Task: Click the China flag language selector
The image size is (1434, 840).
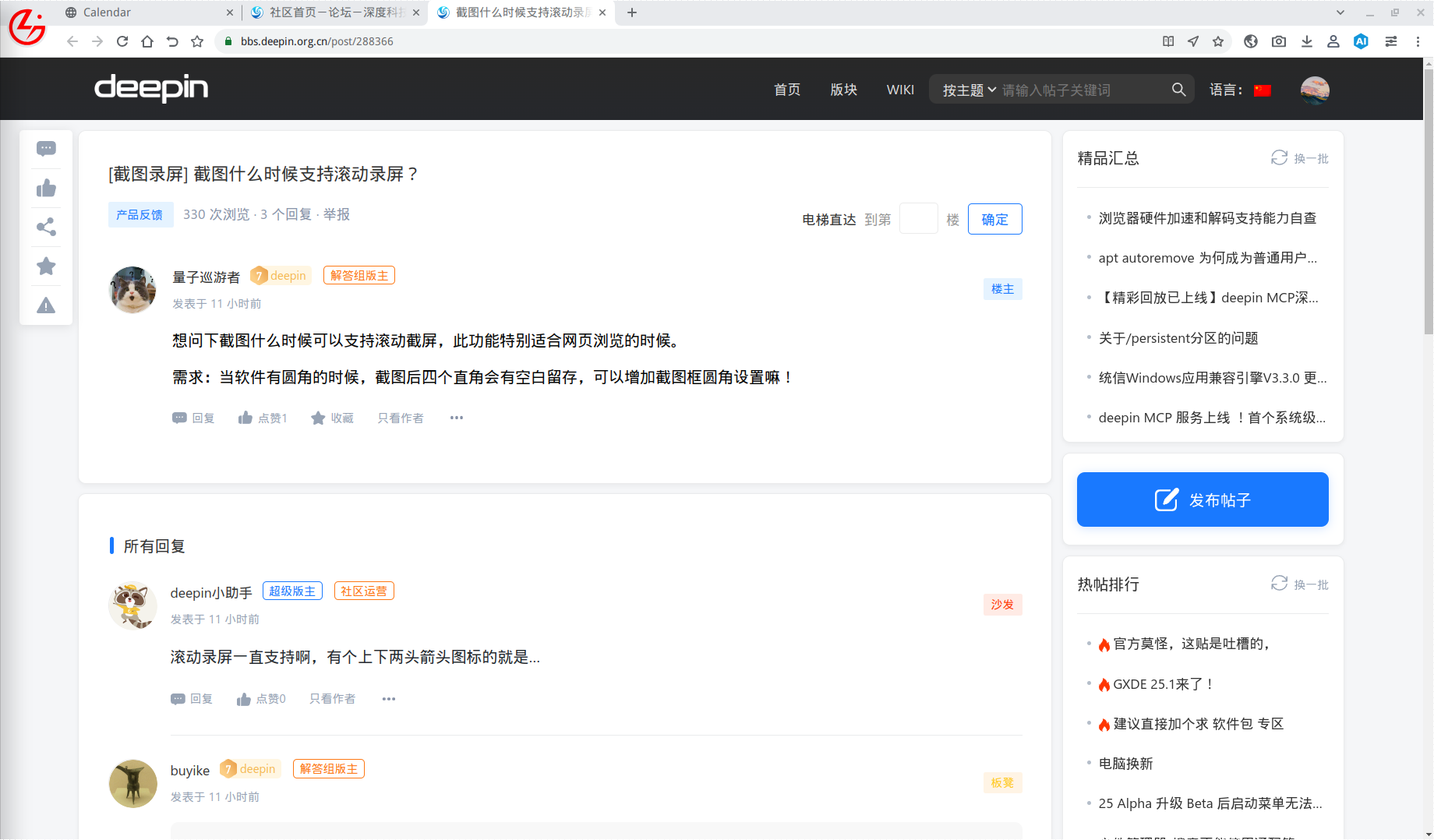Action: coord(1263,90)
